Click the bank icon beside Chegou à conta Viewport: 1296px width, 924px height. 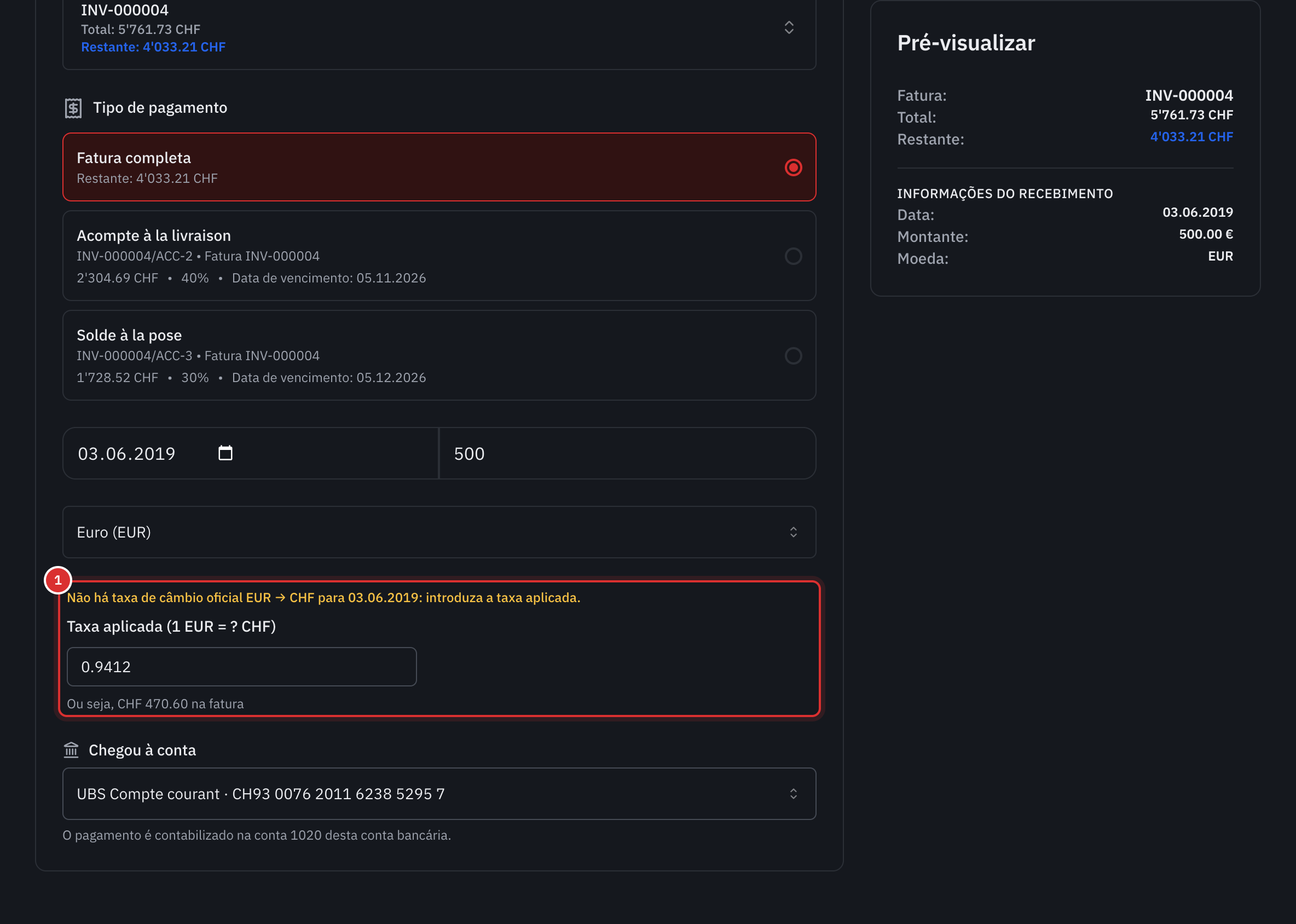71,750
